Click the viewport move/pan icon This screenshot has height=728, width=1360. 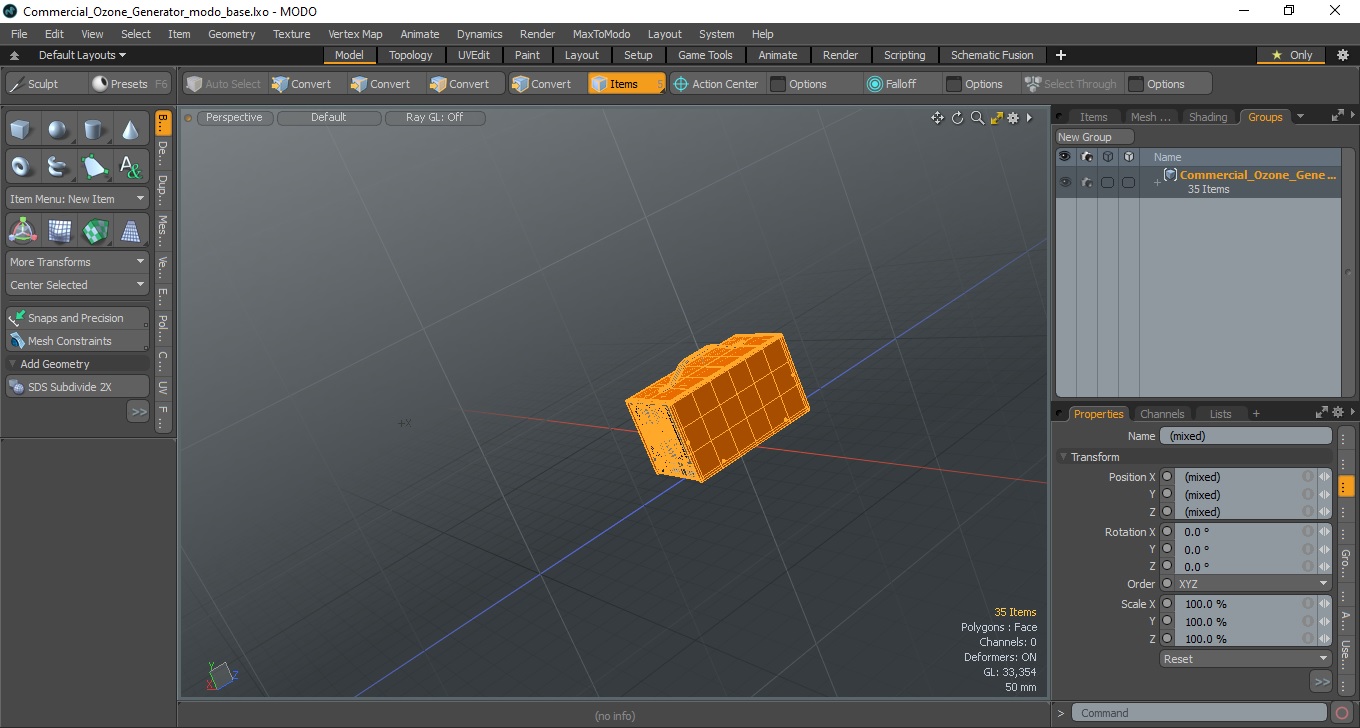pos(937,118)
